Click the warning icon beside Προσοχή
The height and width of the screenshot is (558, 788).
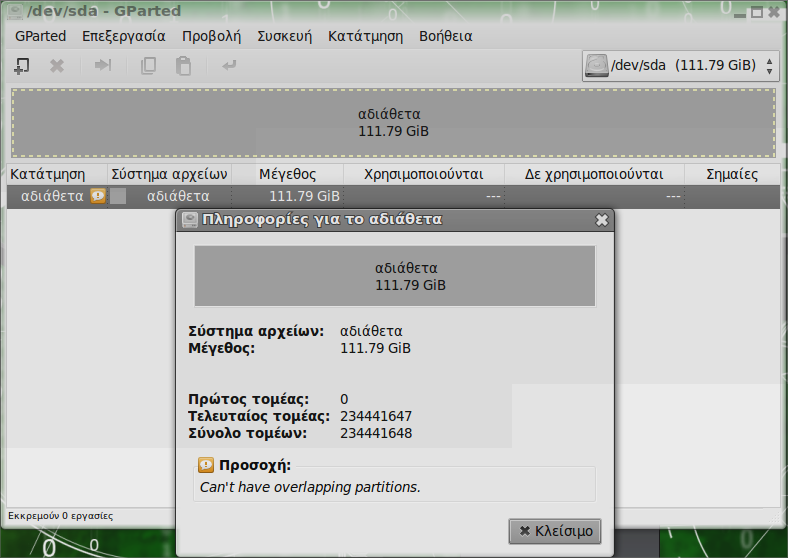click(205, 465)
